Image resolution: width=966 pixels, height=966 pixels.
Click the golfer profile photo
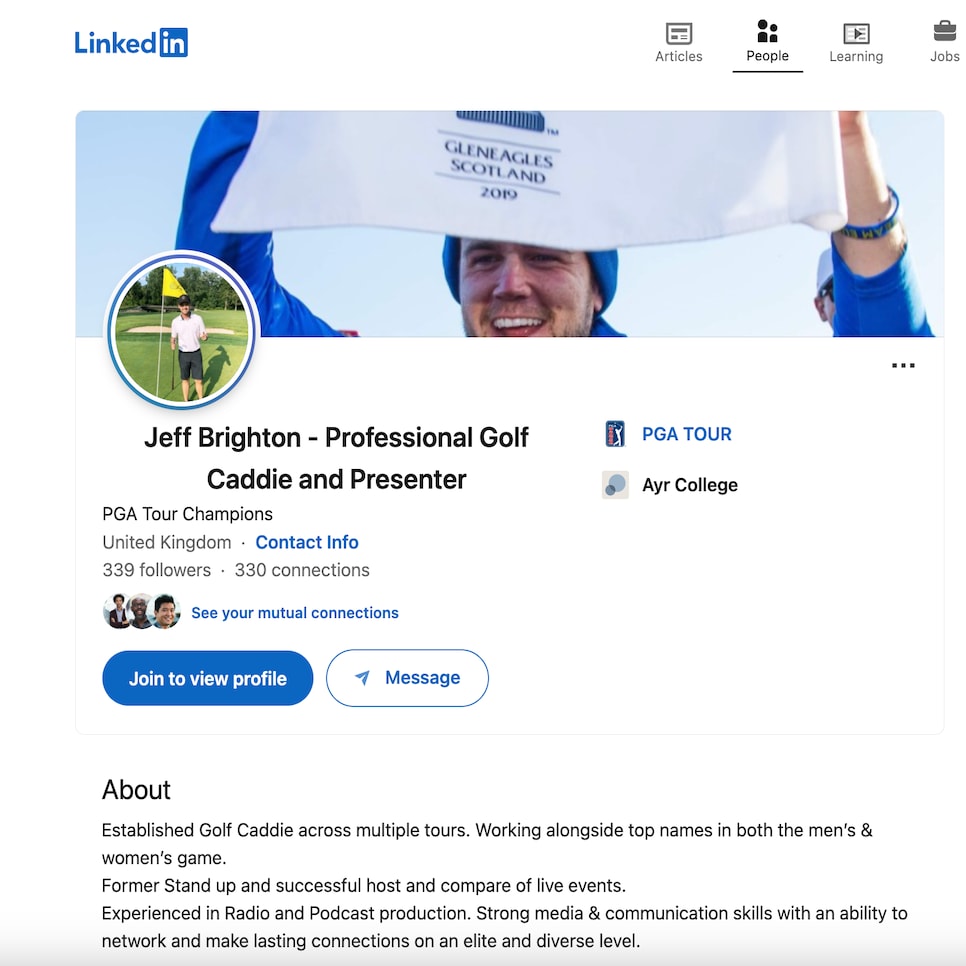point(182,332)
